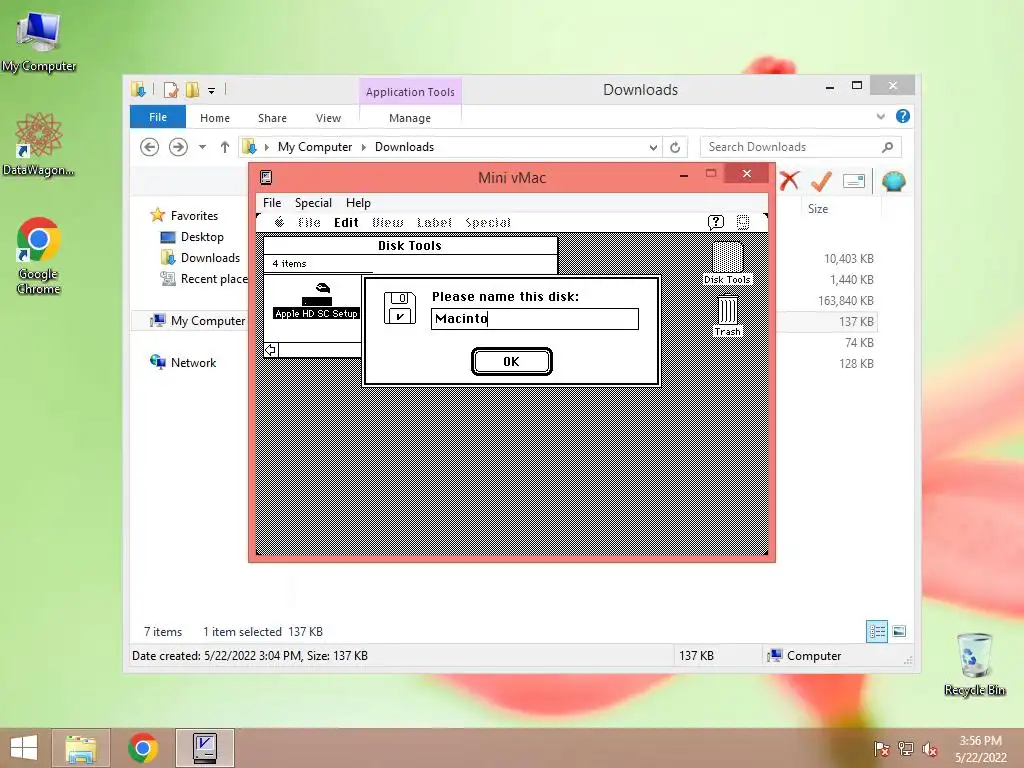The width and height of the screenshot is (1024, 768).
Task: Click New folder icon in Quick Access Toolbar
Action: (192, 90)
